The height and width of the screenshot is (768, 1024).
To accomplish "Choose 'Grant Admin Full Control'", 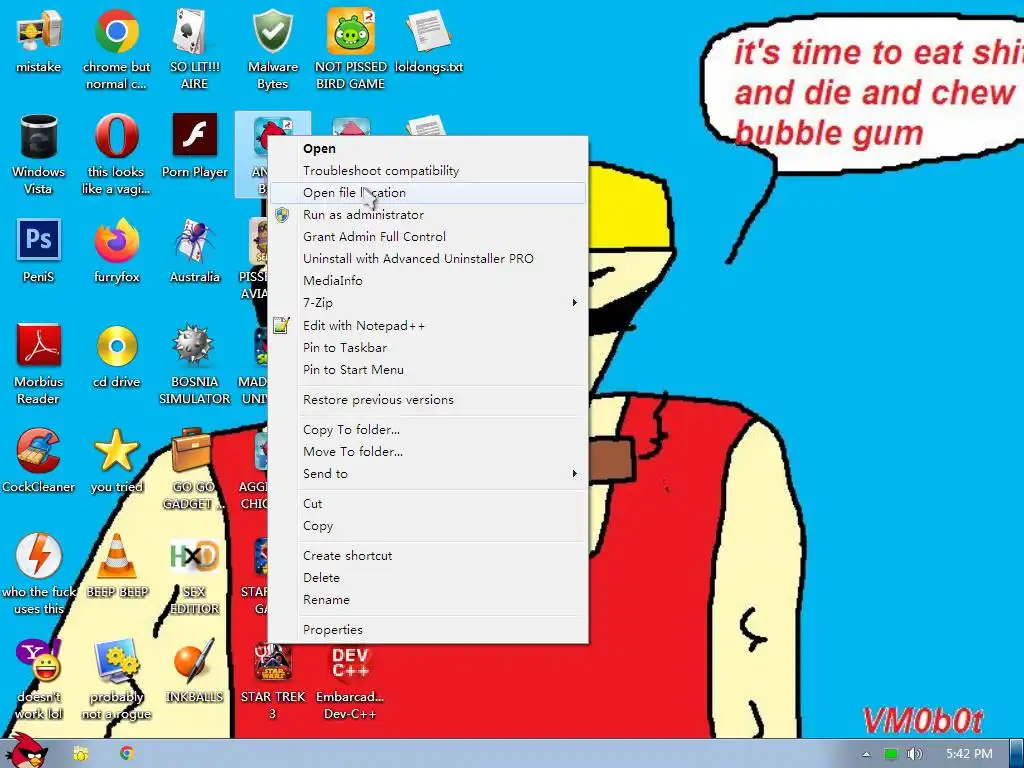I will point(428,236).
